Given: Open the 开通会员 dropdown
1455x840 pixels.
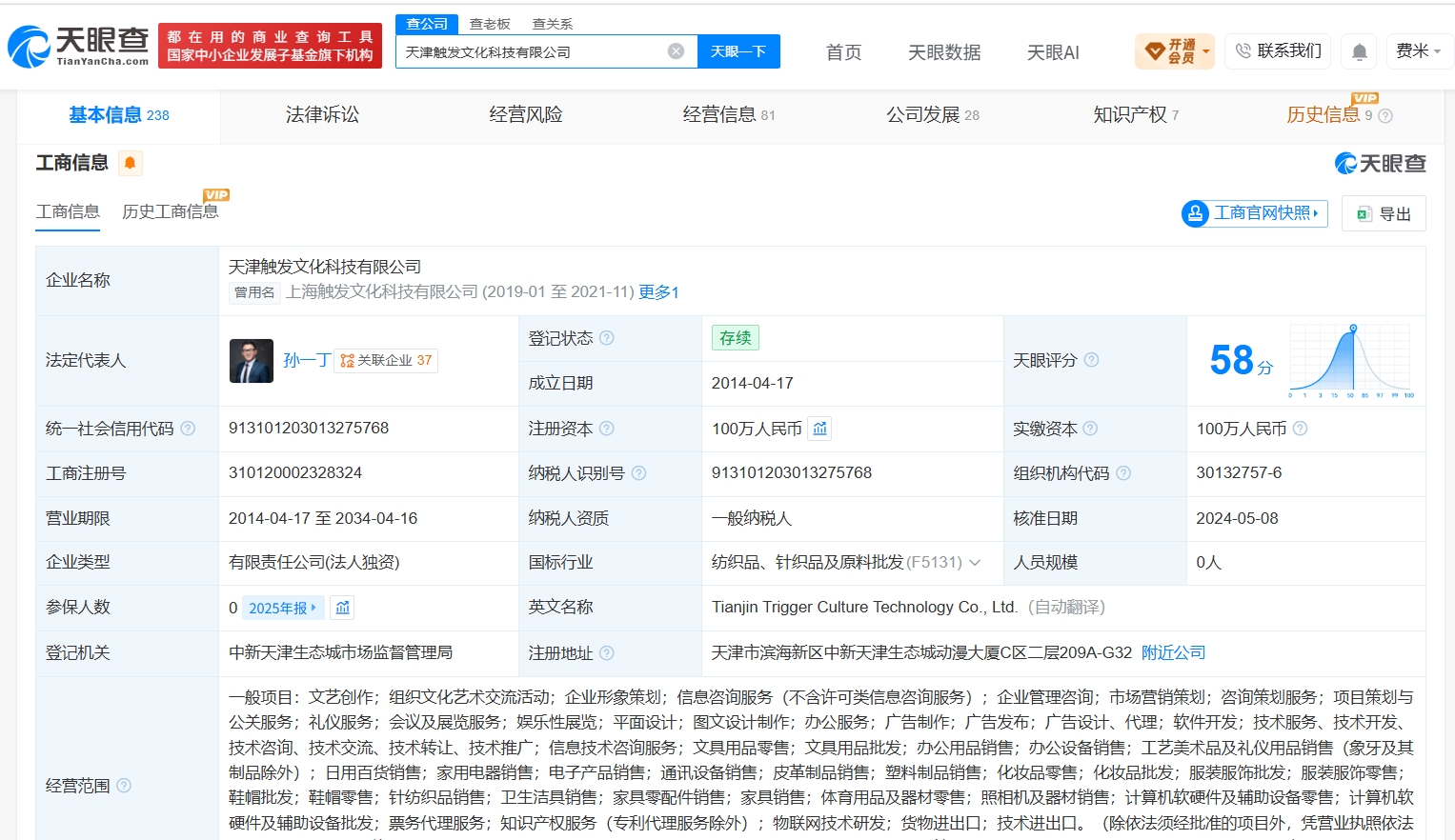Looking at the screenshot, I should 1175,51.
